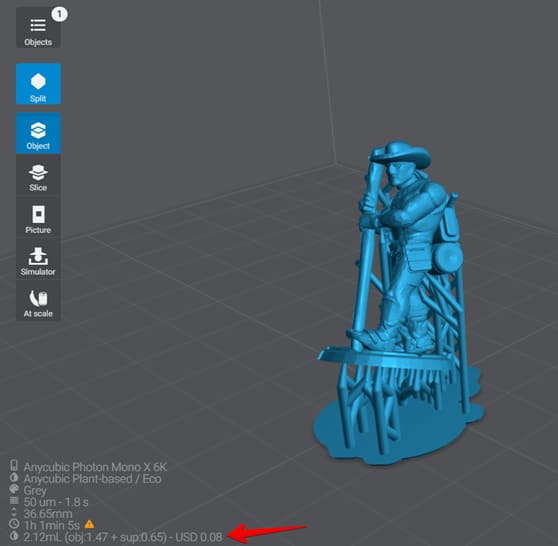Click the clock icon beside print time
This screenshot has height=546, width=558.
pos(14,524)
